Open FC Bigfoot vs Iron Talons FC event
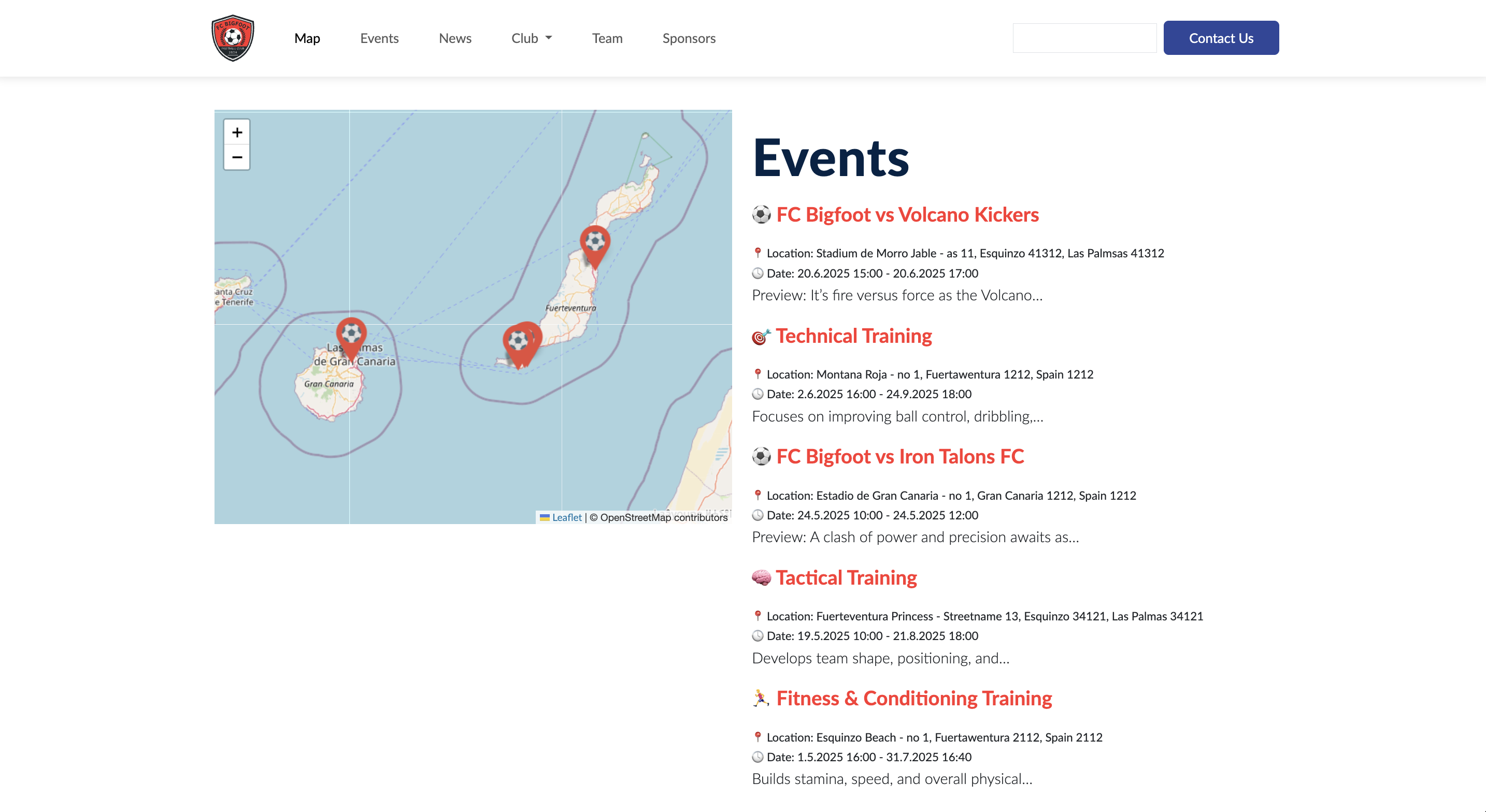Viewport: 1486px width, 812px height. coord(899,457)
